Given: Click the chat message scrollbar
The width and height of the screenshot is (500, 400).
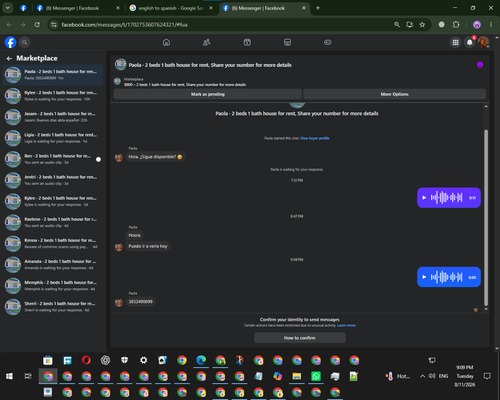Looking at the screenshot, I should [x=486, y=217].
